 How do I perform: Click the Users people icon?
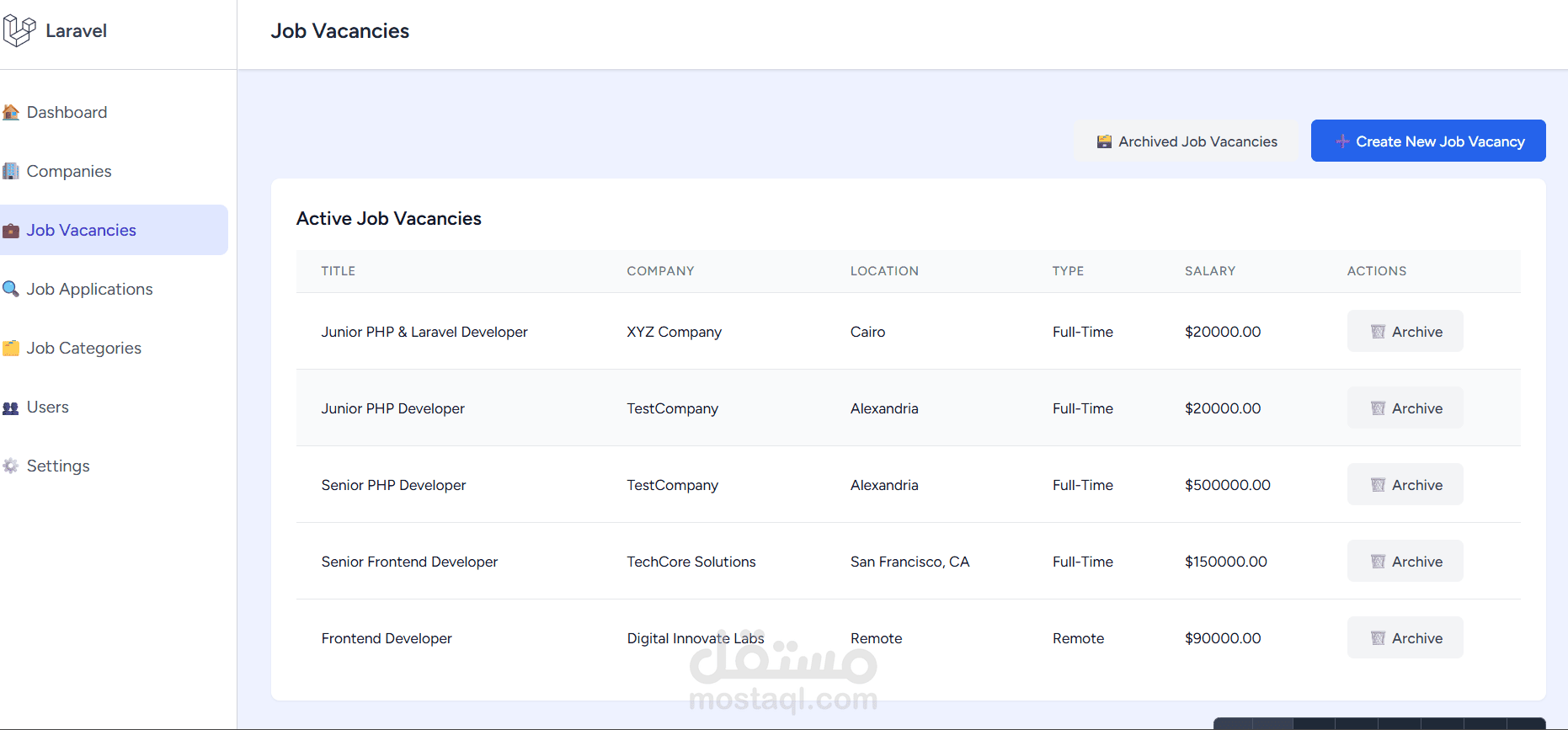tap(11, 408)
